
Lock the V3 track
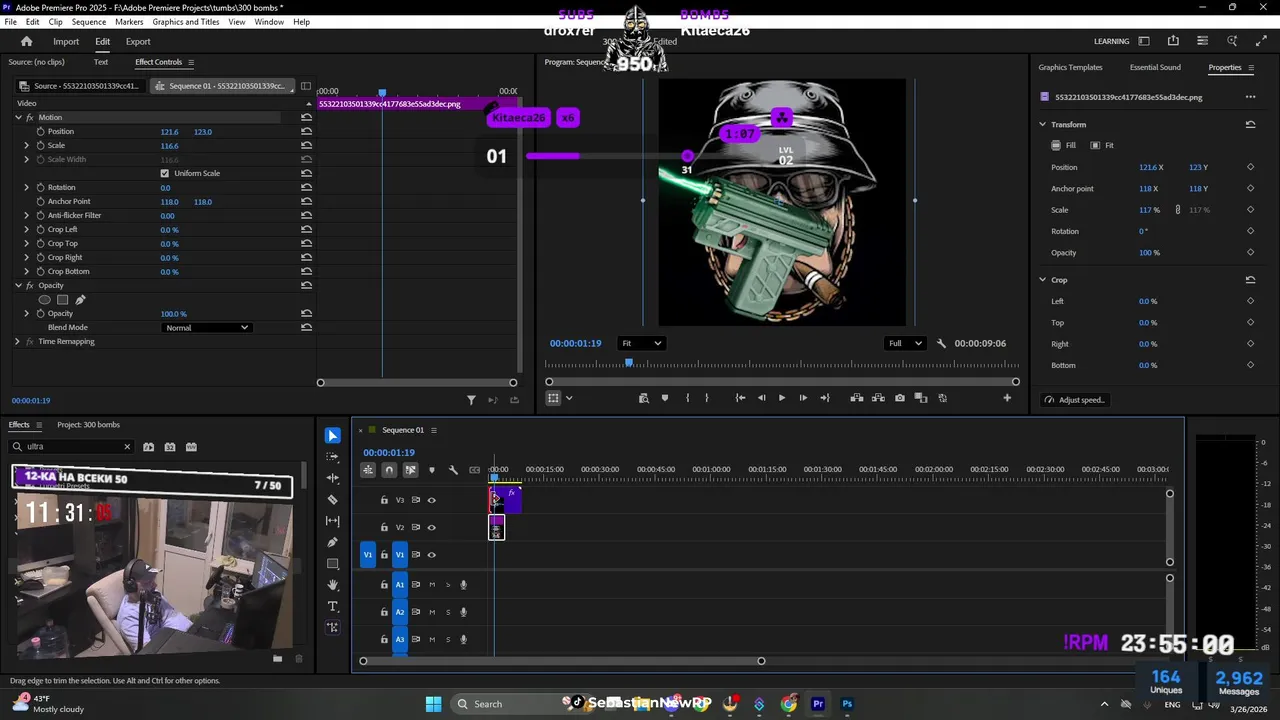point(384,500)
